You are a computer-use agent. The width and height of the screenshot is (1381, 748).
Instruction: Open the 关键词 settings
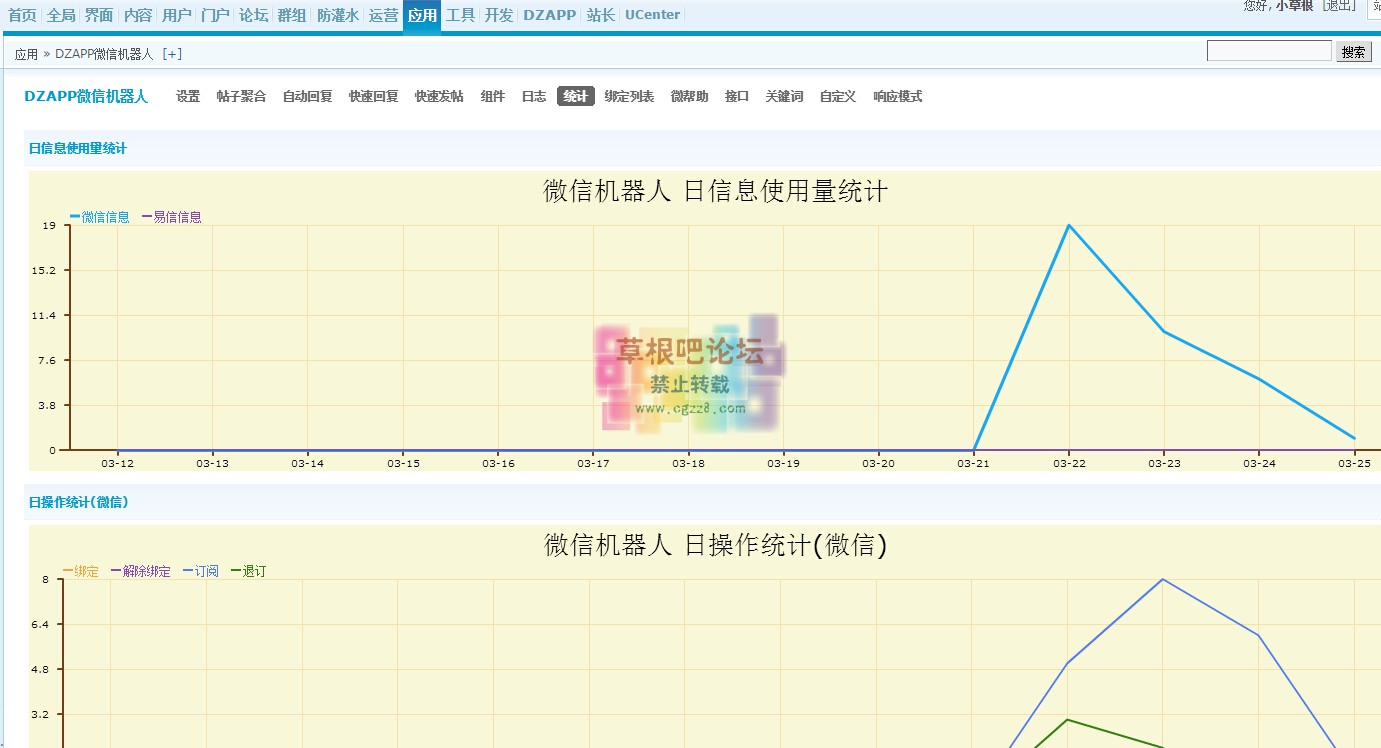(784, 96)
